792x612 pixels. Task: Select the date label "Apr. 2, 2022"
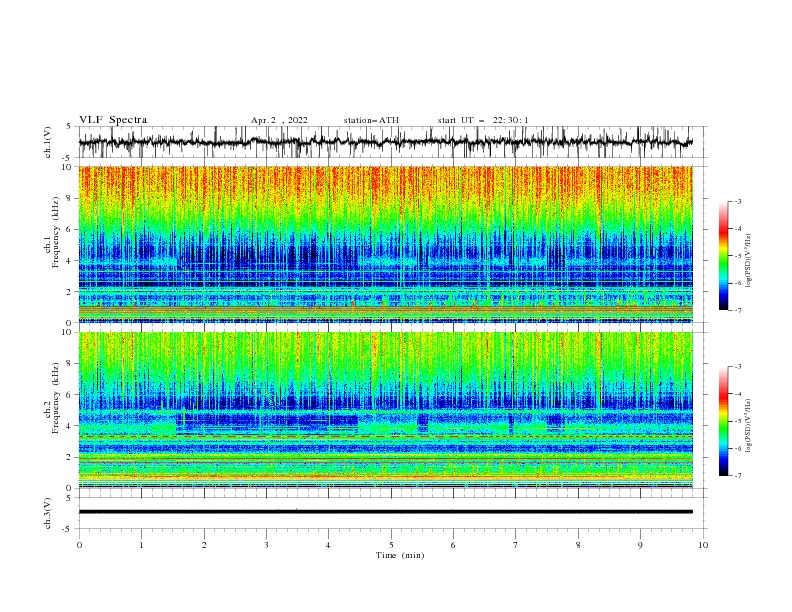[279, 120]
